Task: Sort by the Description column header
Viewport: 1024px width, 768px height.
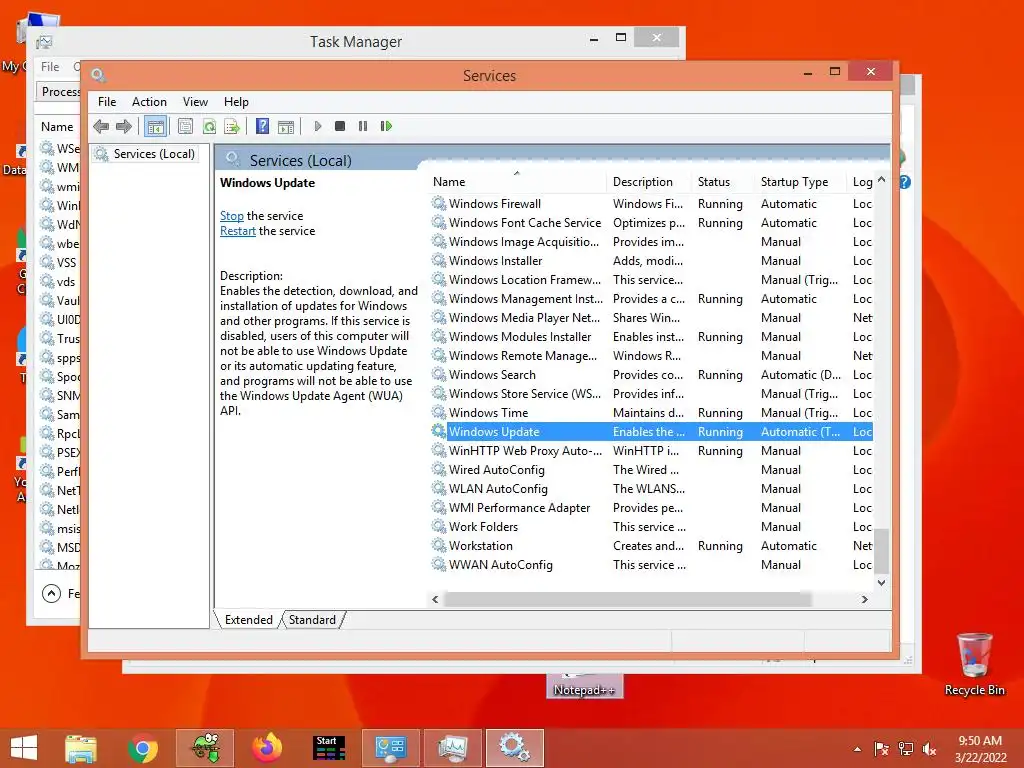Action: 648,182
